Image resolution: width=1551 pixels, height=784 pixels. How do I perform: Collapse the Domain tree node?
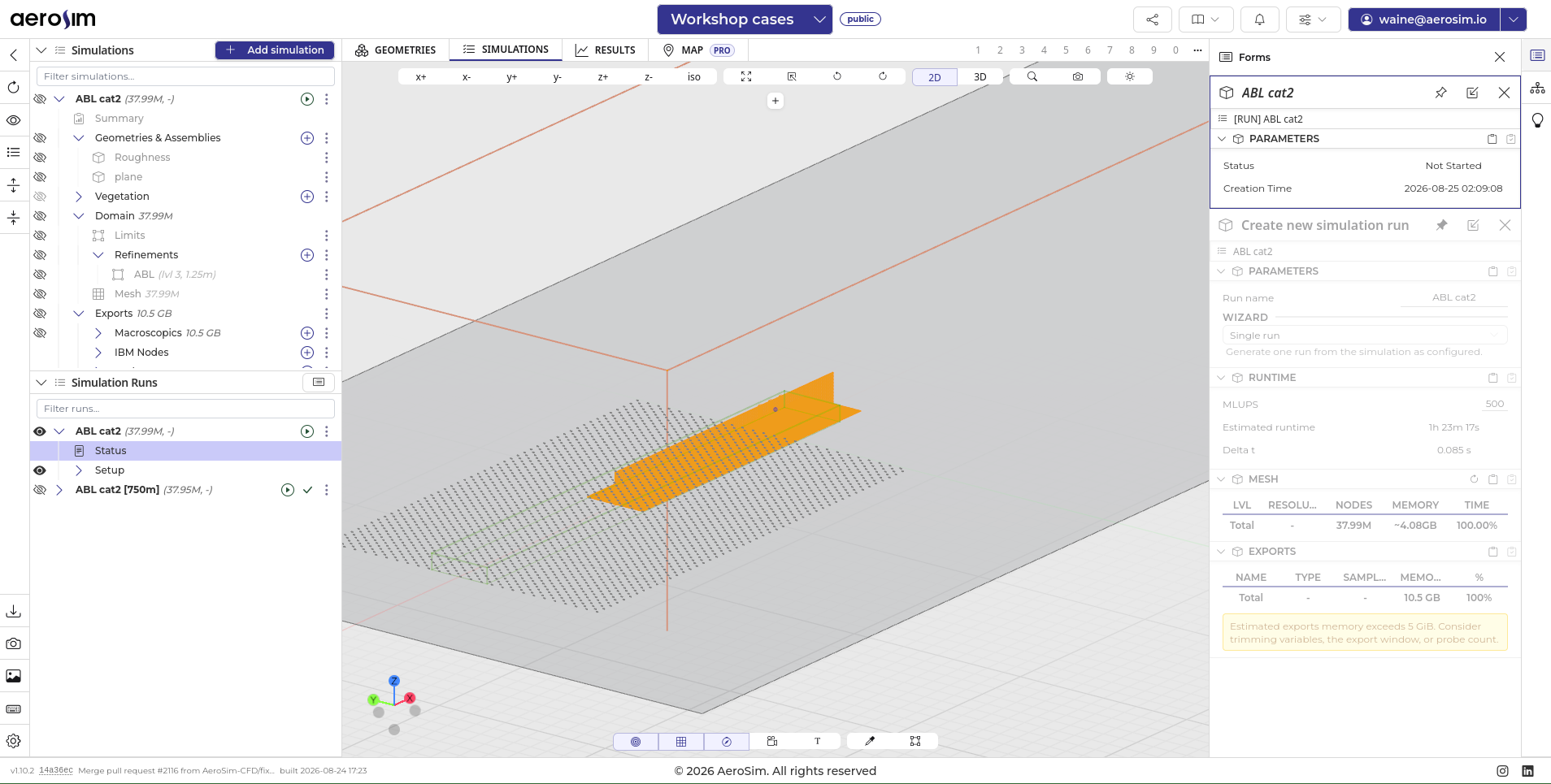[x=79, y=216]
